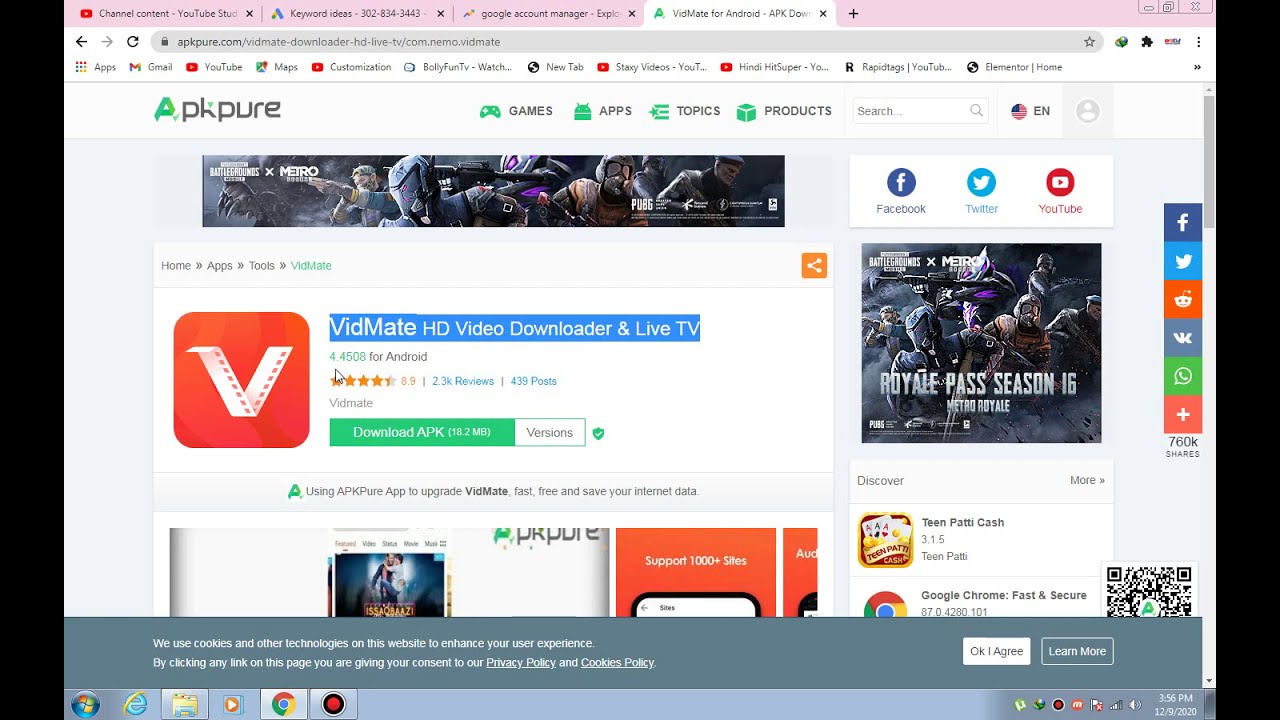
Task: Open the APPS menu
Action: (x=602, y=111)
